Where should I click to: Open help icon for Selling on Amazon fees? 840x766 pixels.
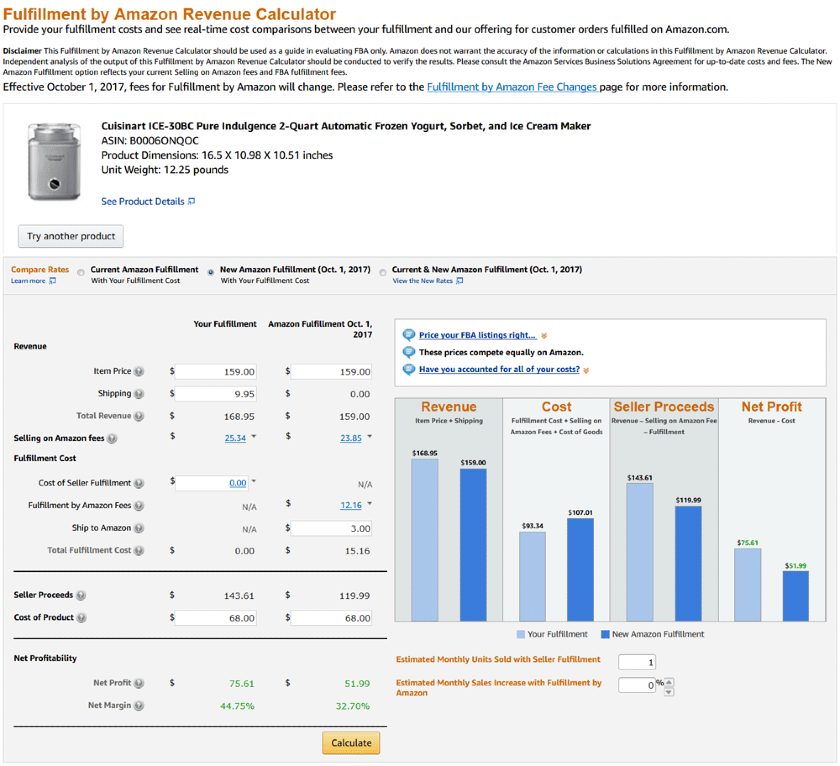(x=112, y=439)
